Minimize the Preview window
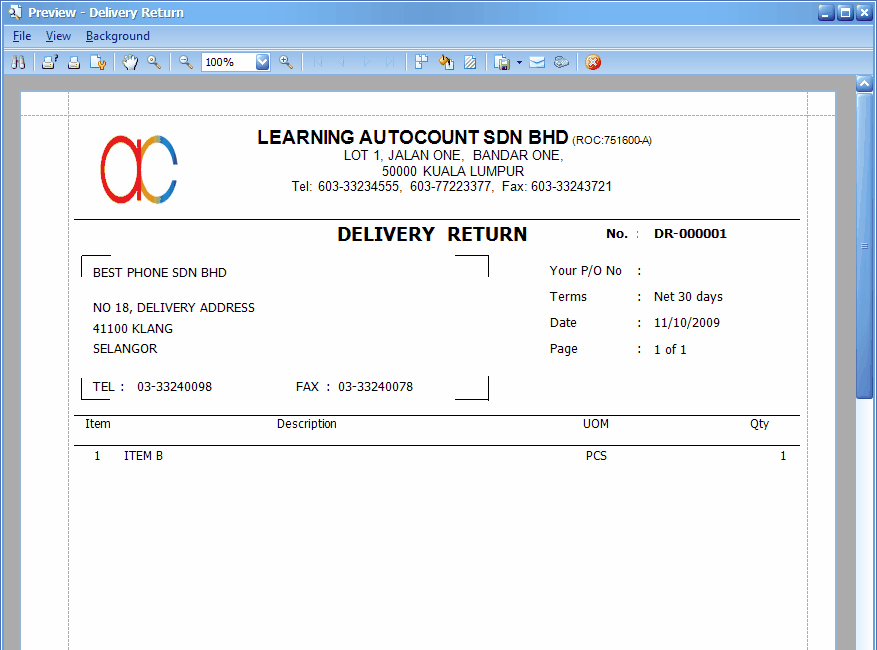Image resolution: width=877 pixels, height=650 pixels. click(x=826, y=12)
